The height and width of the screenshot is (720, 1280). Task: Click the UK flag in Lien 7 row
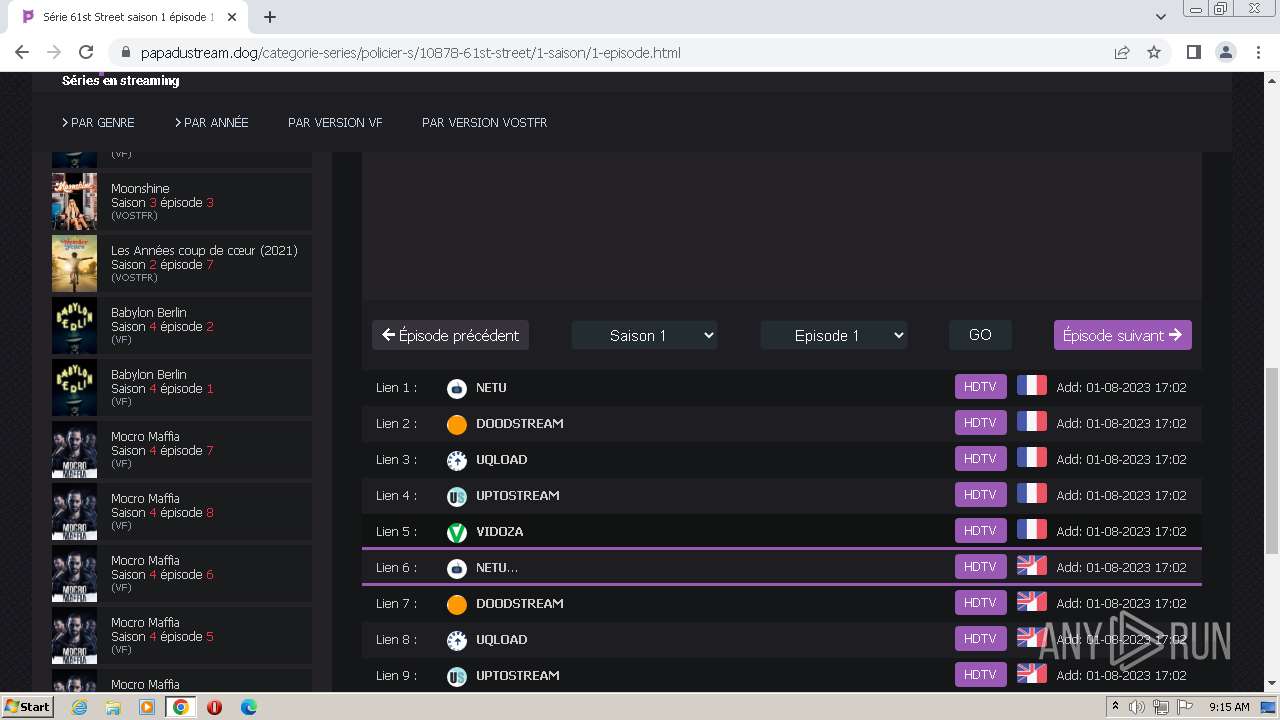click(x=1031, y=602)
